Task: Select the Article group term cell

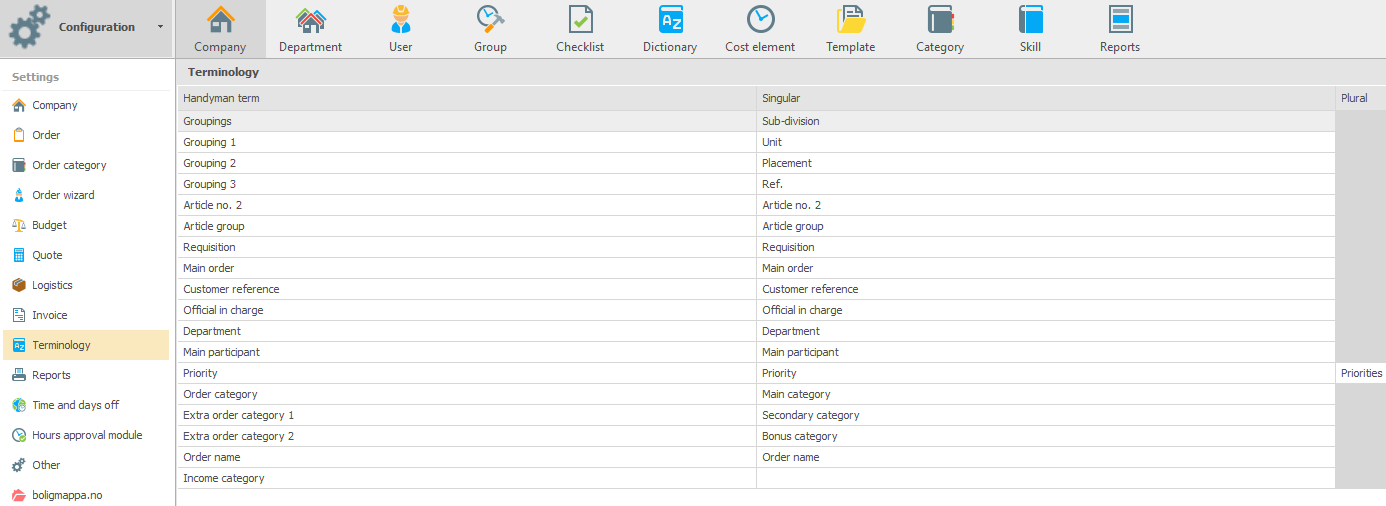Action: [467, 226]
